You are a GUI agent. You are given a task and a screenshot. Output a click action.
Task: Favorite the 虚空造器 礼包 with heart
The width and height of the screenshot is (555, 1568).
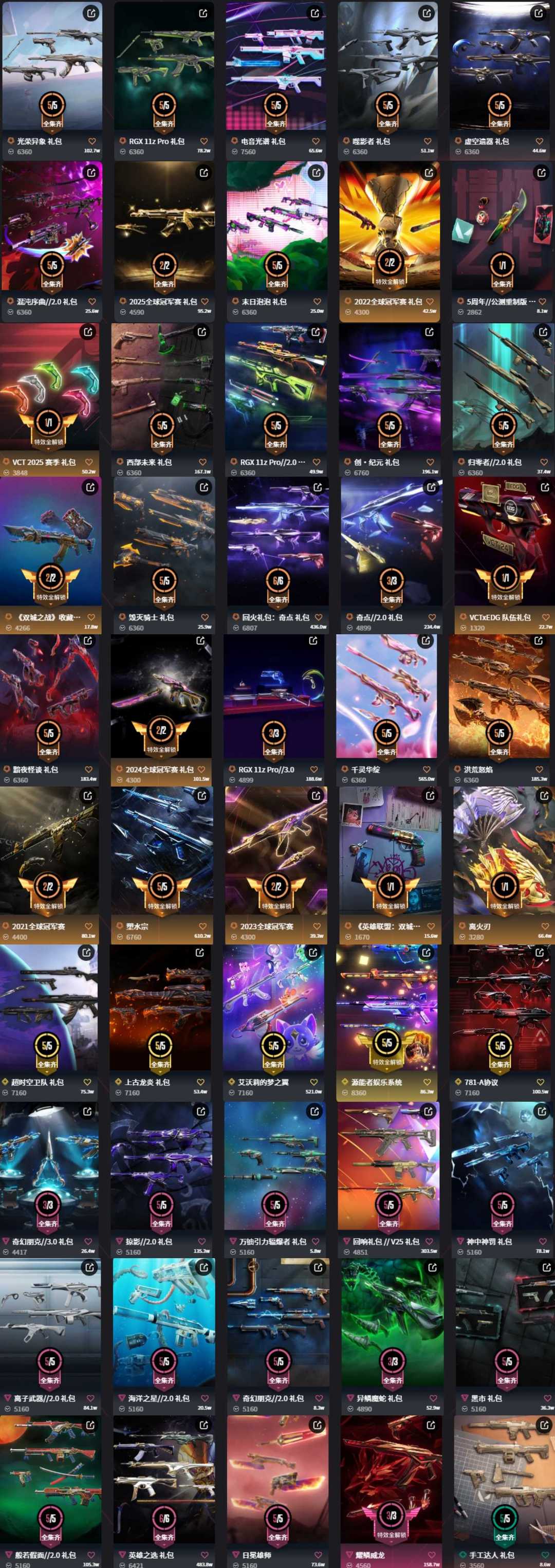[540, 141]
